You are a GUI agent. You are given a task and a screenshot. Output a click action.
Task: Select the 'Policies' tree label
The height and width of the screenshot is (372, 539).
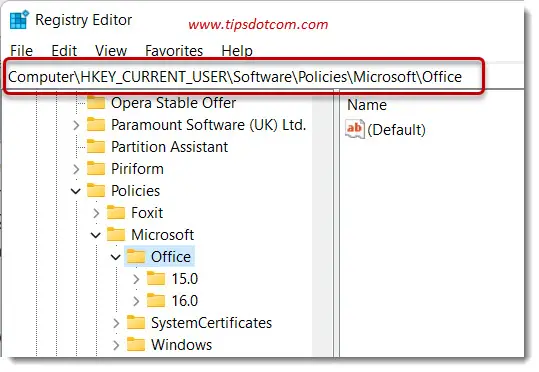coord(135,190)
